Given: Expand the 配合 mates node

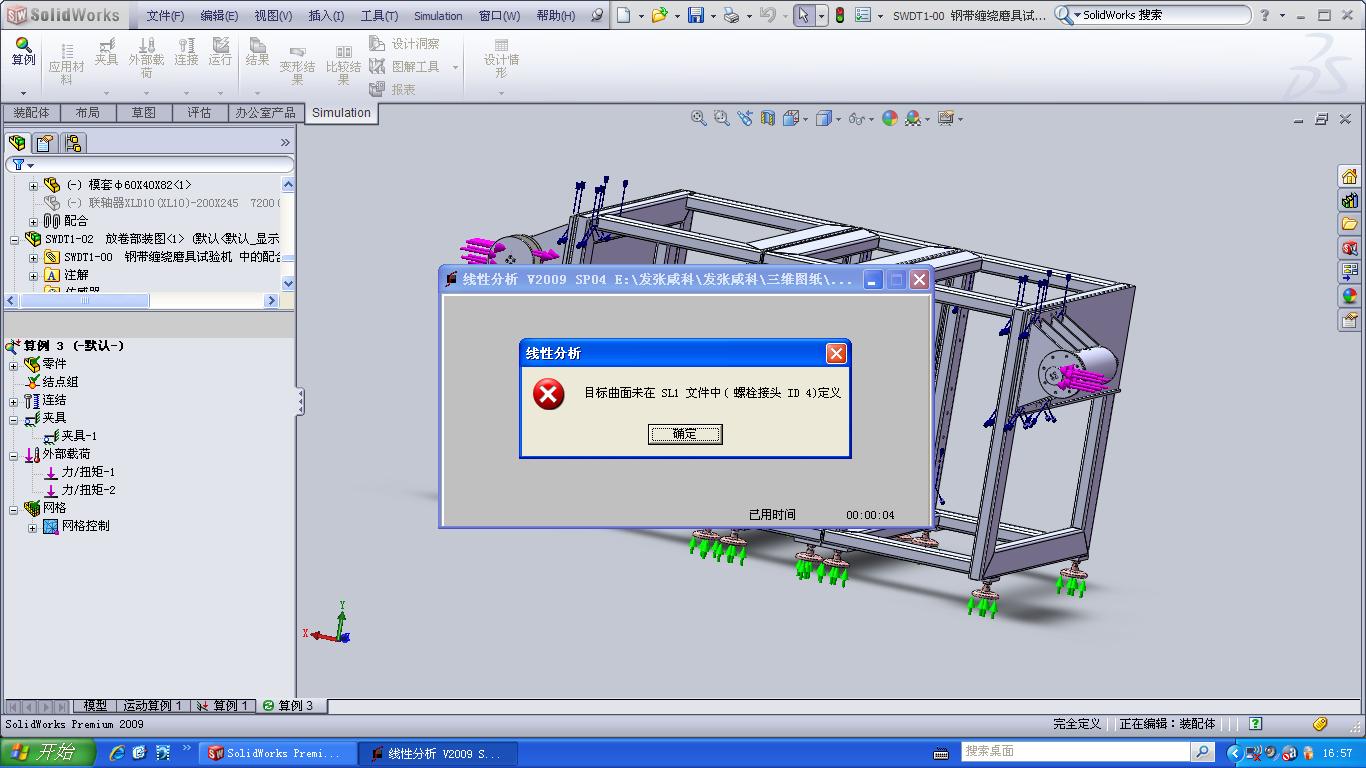Looking at the screenshot, I should point(33,221).
